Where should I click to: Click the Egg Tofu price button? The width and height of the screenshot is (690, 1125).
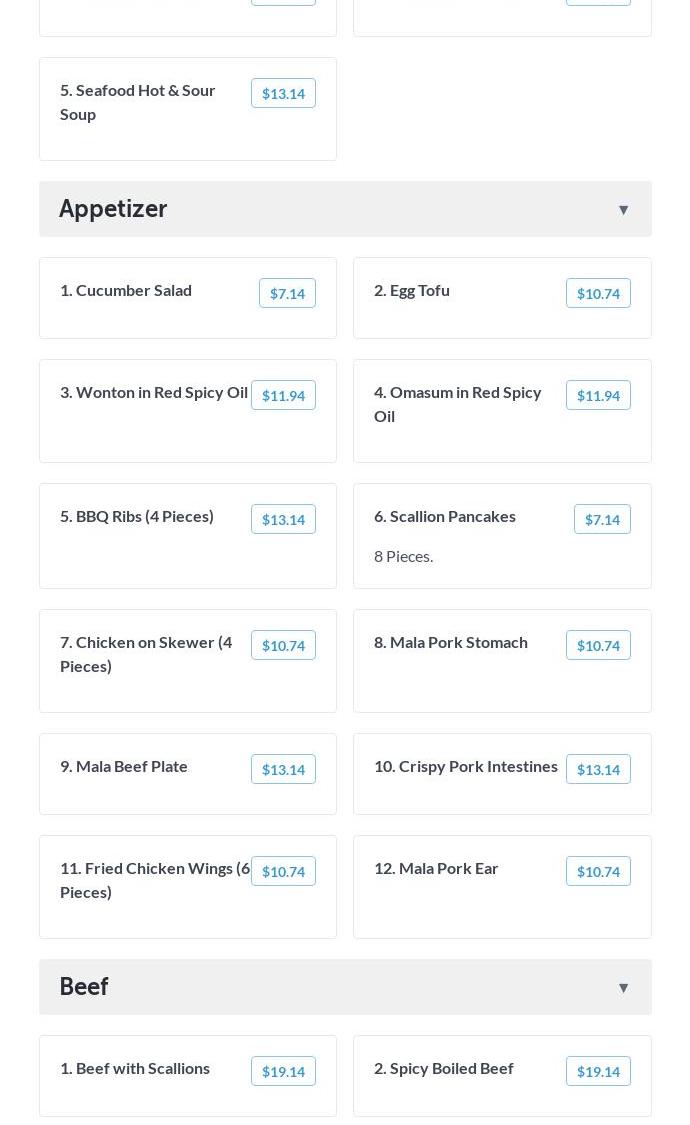(x=598, y=293)
